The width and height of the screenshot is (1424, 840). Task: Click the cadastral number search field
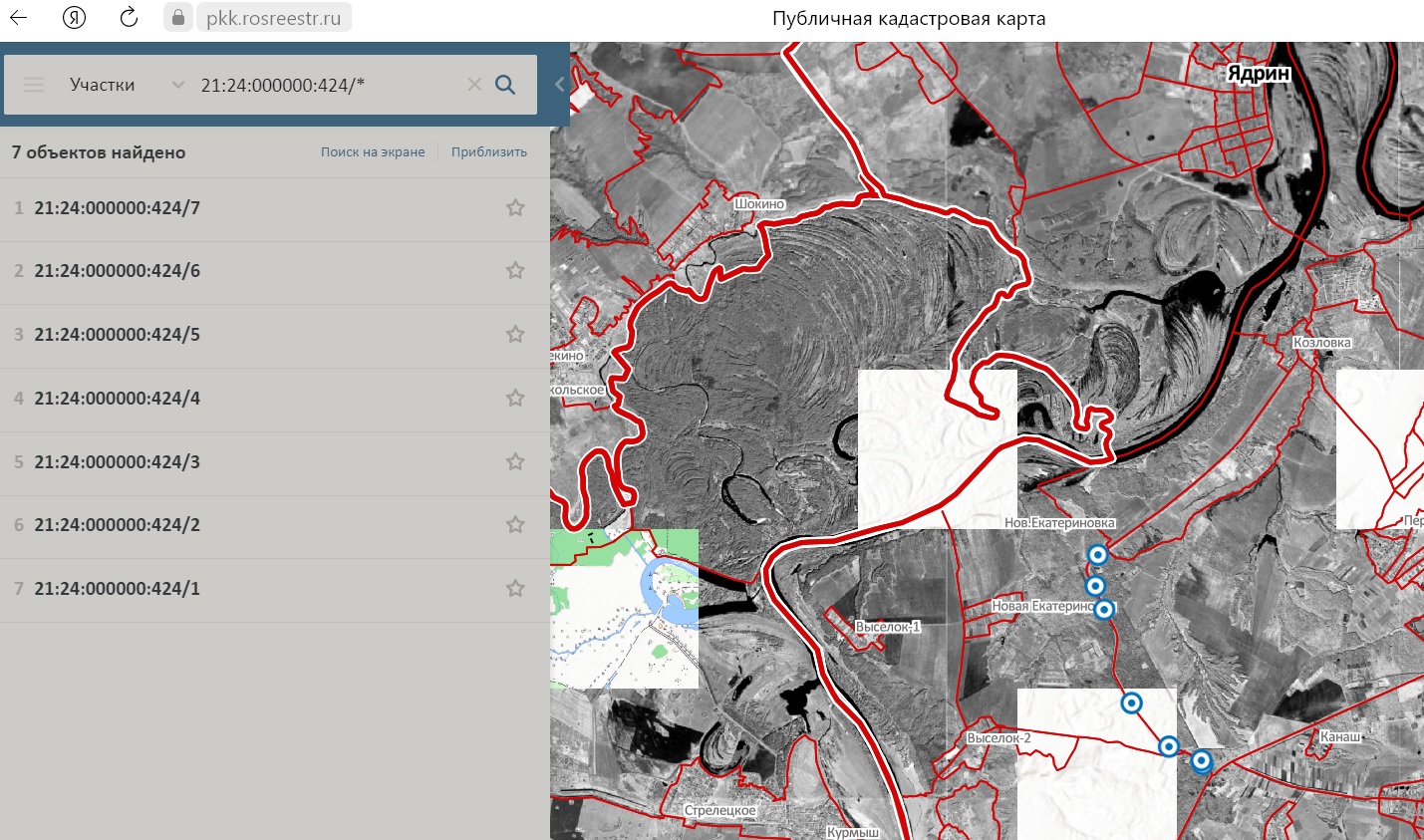[329, 85]
